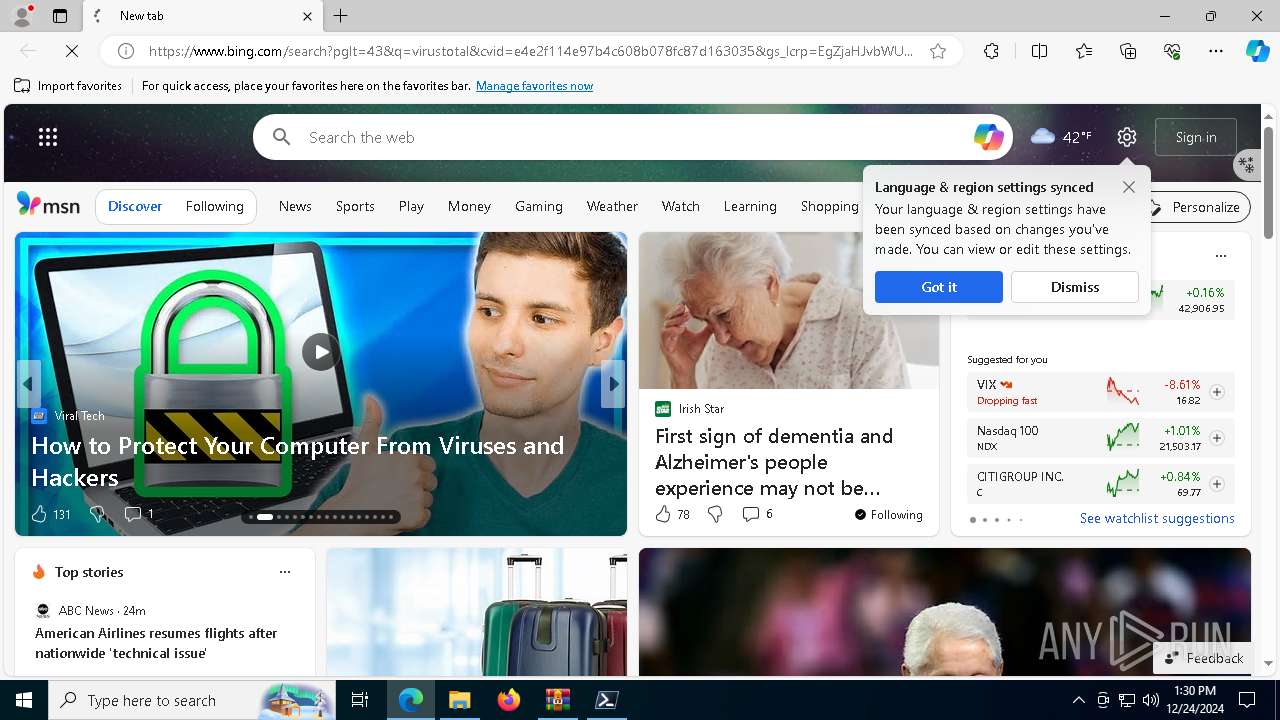Click Manage favorites now link
1280x720 pixels.
(535, 86)
